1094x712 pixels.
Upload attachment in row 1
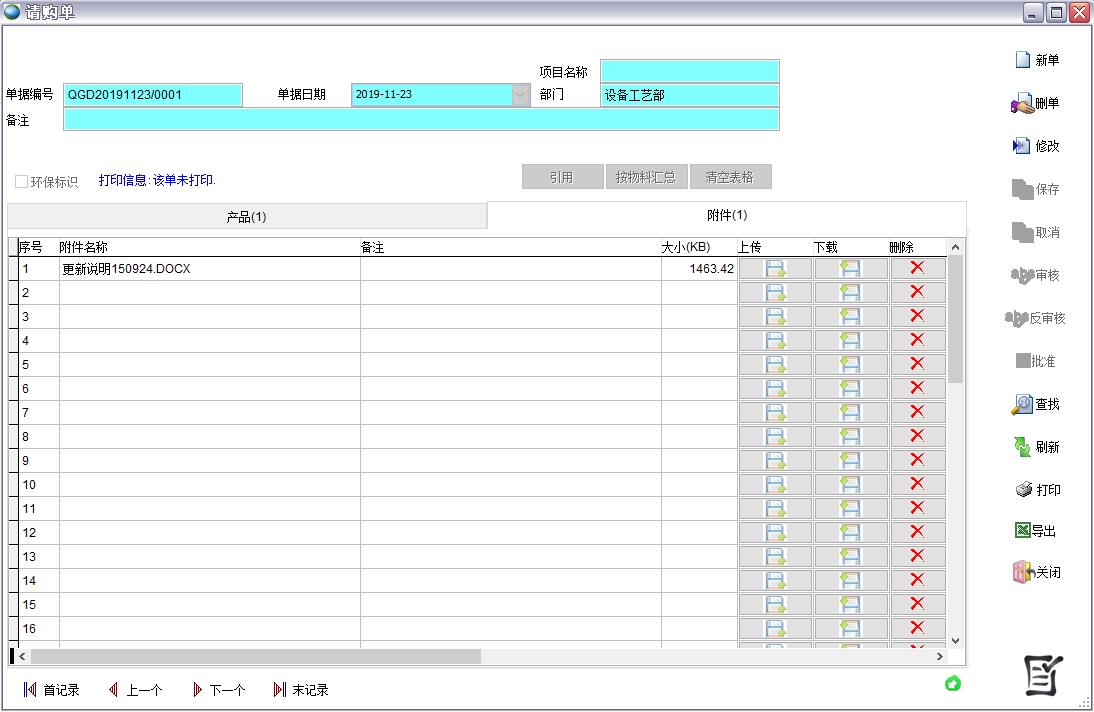pyautogui.click(x=775, y=268)
